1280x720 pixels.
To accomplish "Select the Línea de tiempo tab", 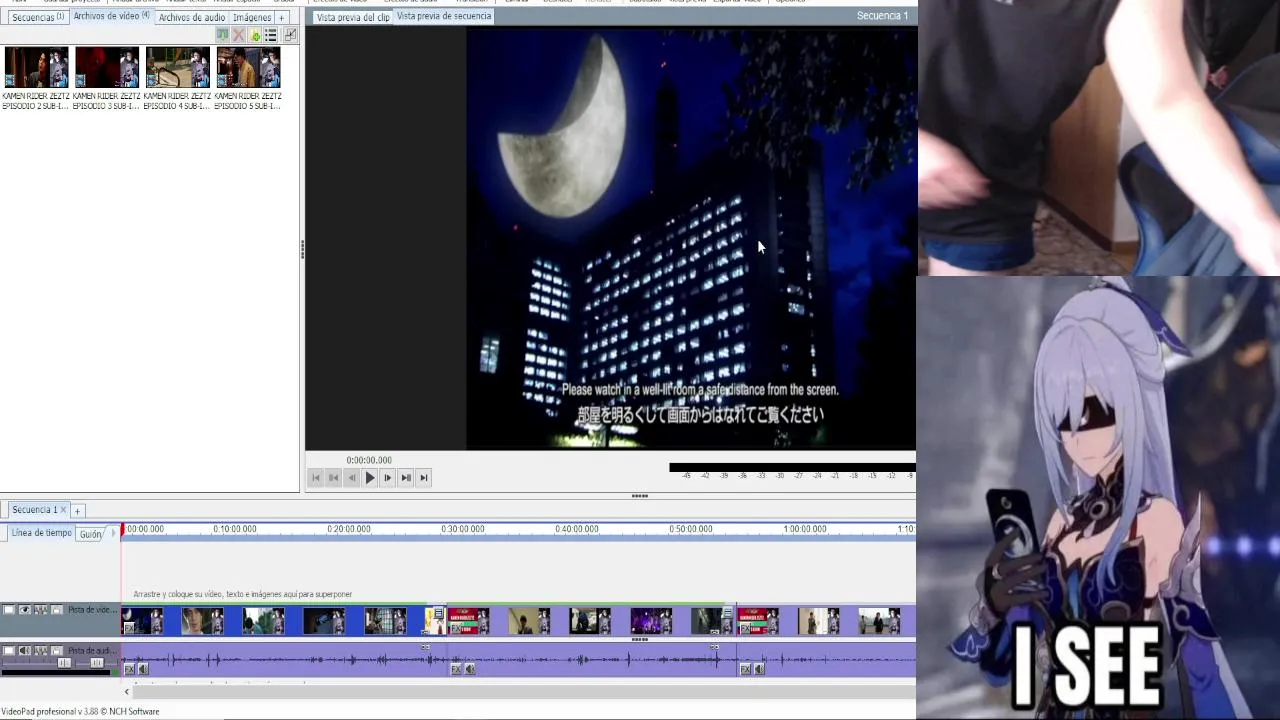I will 42,533.
